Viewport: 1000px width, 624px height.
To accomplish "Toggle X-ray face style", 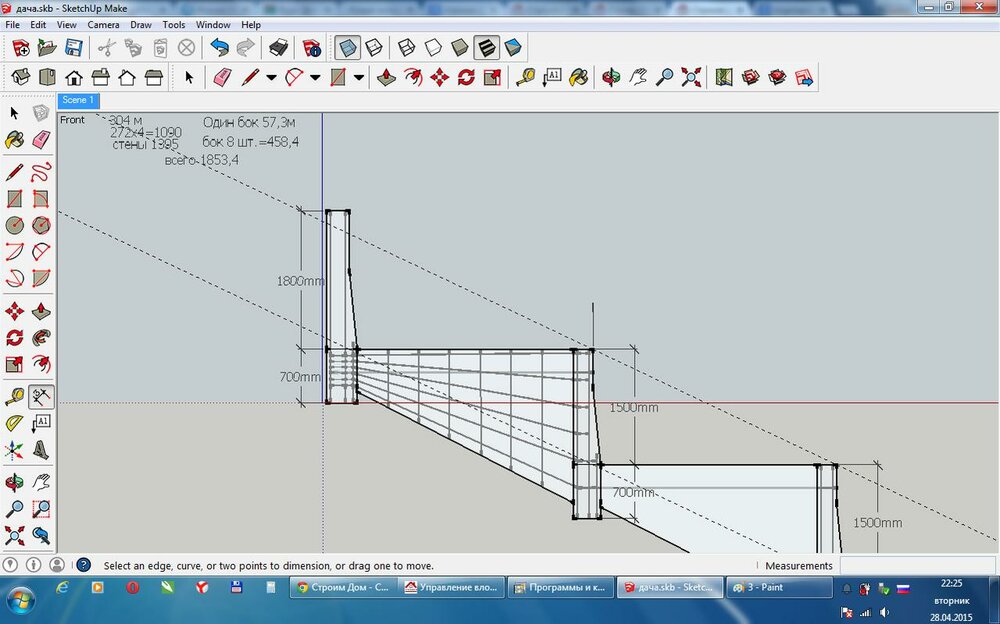I will [348, 47].
